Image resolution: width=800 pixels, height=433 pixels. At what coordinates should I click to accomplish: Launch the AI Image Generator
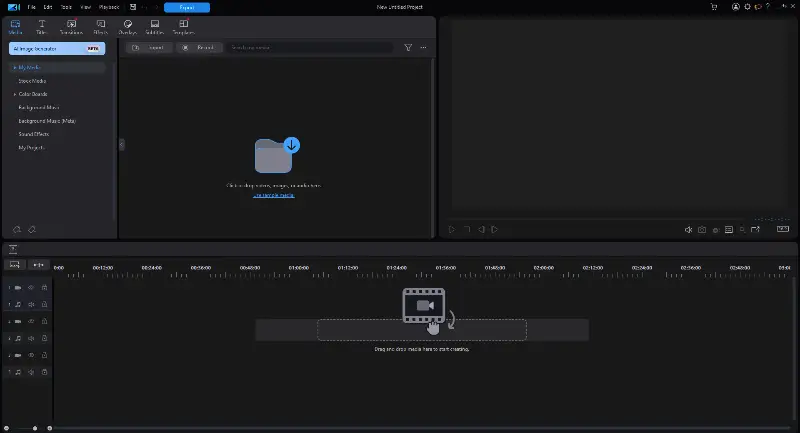(x=57, y=48)
